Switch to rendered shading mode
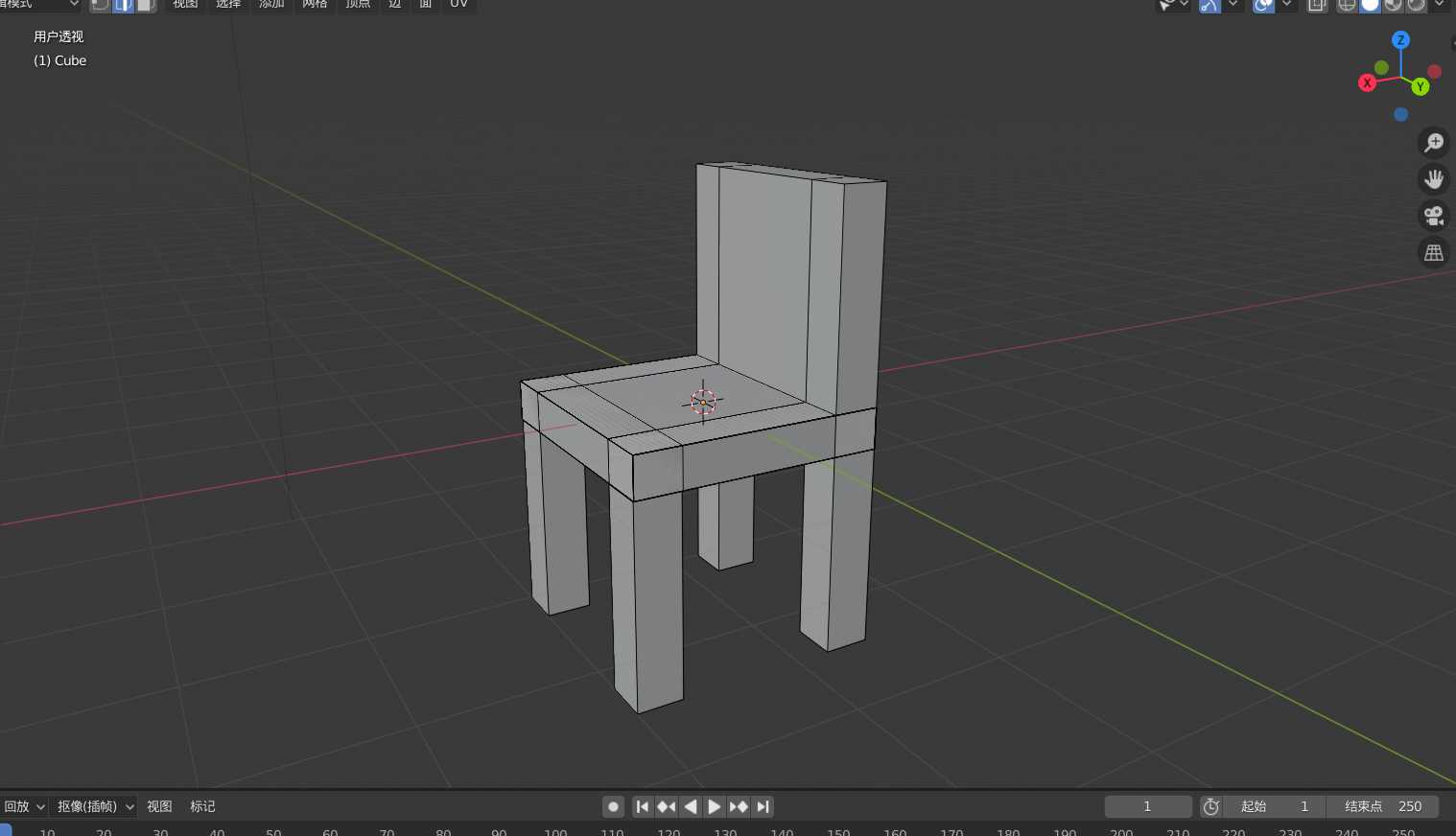Viewport: 1456px width, 836px height. (1416, 5)
